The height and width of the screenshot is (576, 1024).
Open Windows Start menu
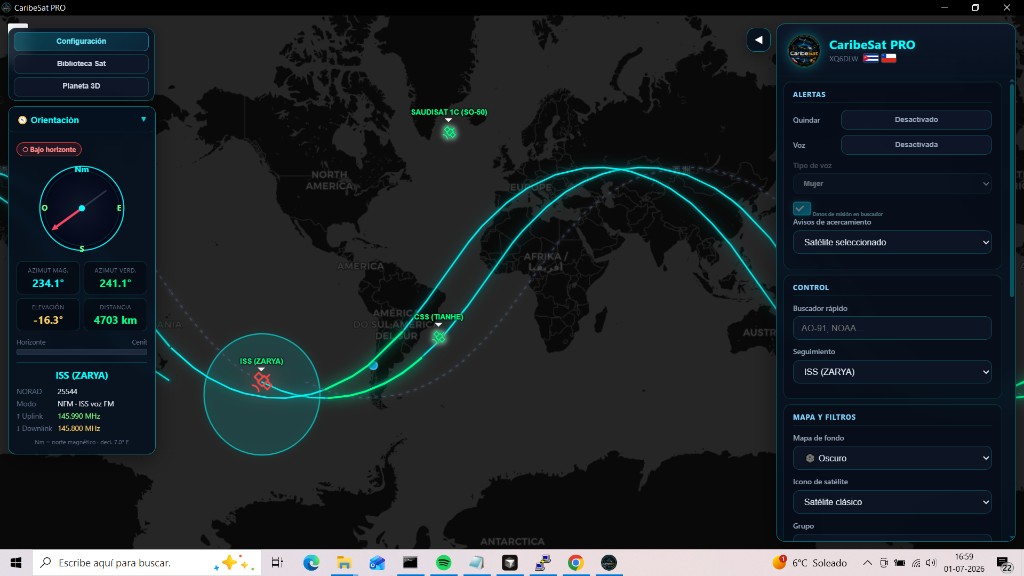click(x=16, y=563)
